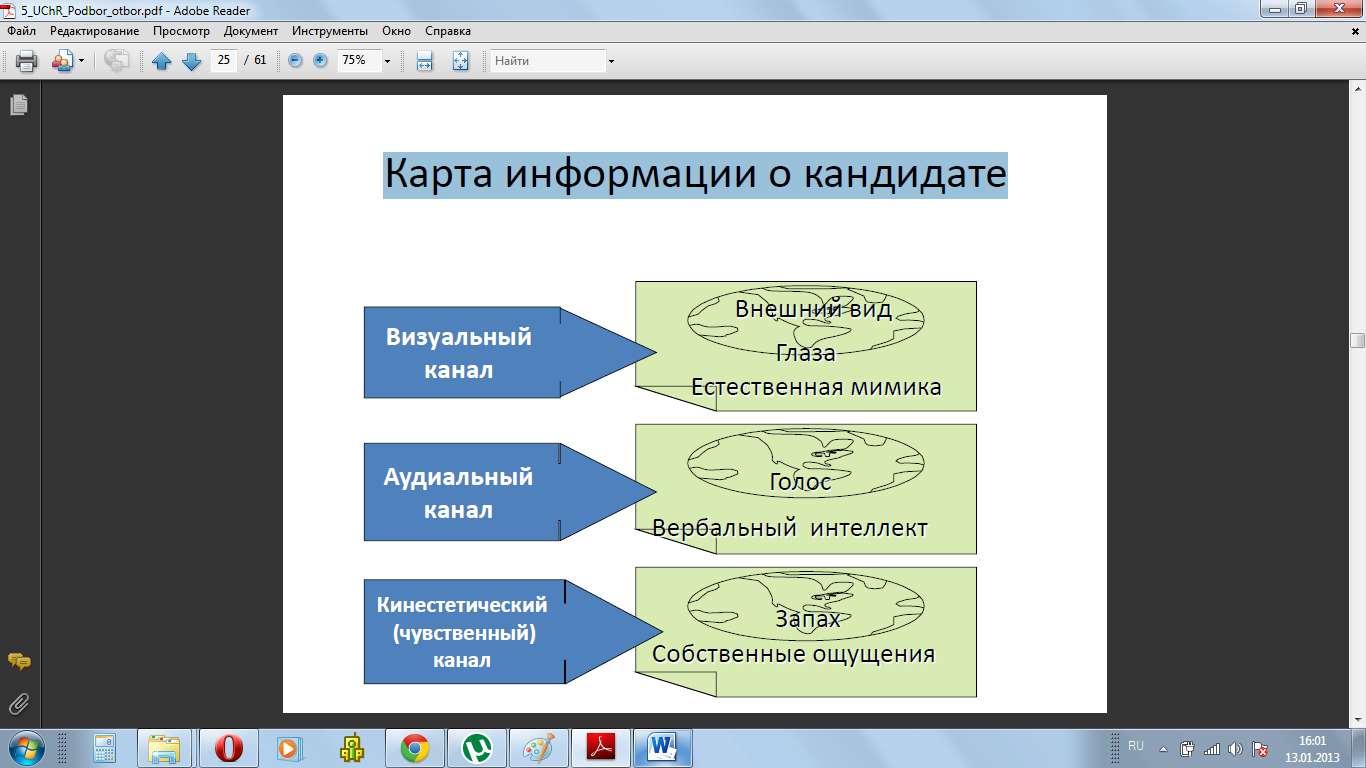Click the text Вербальный интеллект

point(790,527)
